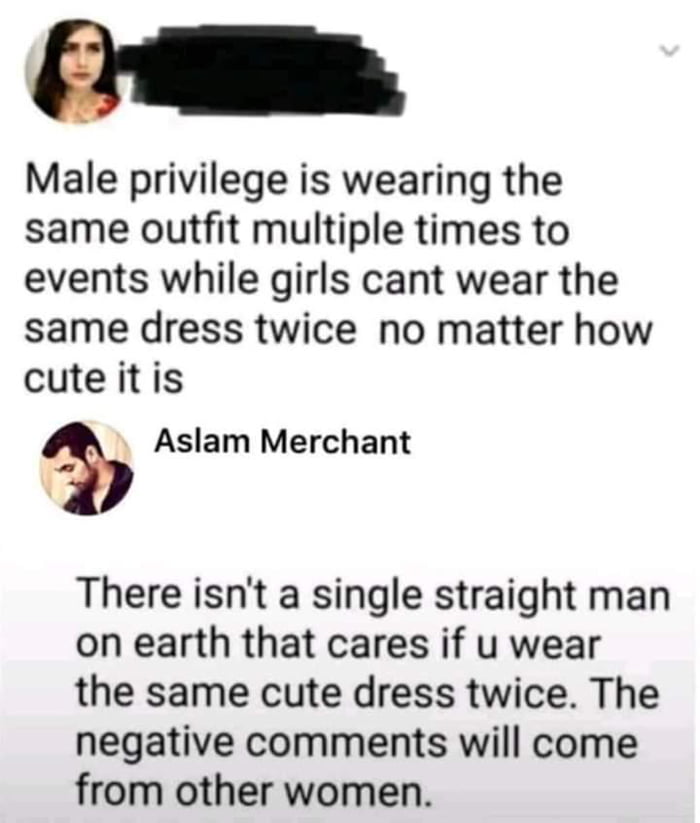Tap the line "events while girls cant wear the"
This screenshot has height=823, width=700.
coord(319,278)
